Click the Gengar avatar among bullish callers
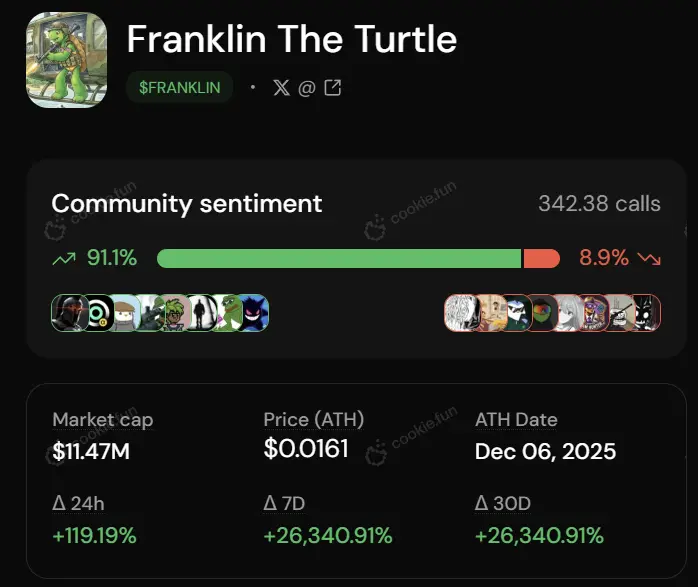This screenshot has width=698, height=587. (255, 314)
